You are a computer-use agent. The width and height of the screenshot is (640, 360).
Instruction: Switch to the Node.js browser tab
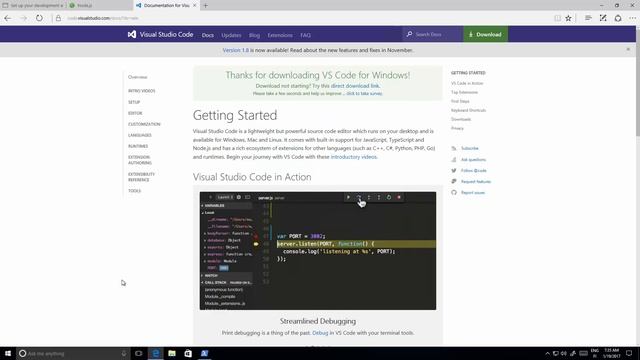click(x=99, y=5)
